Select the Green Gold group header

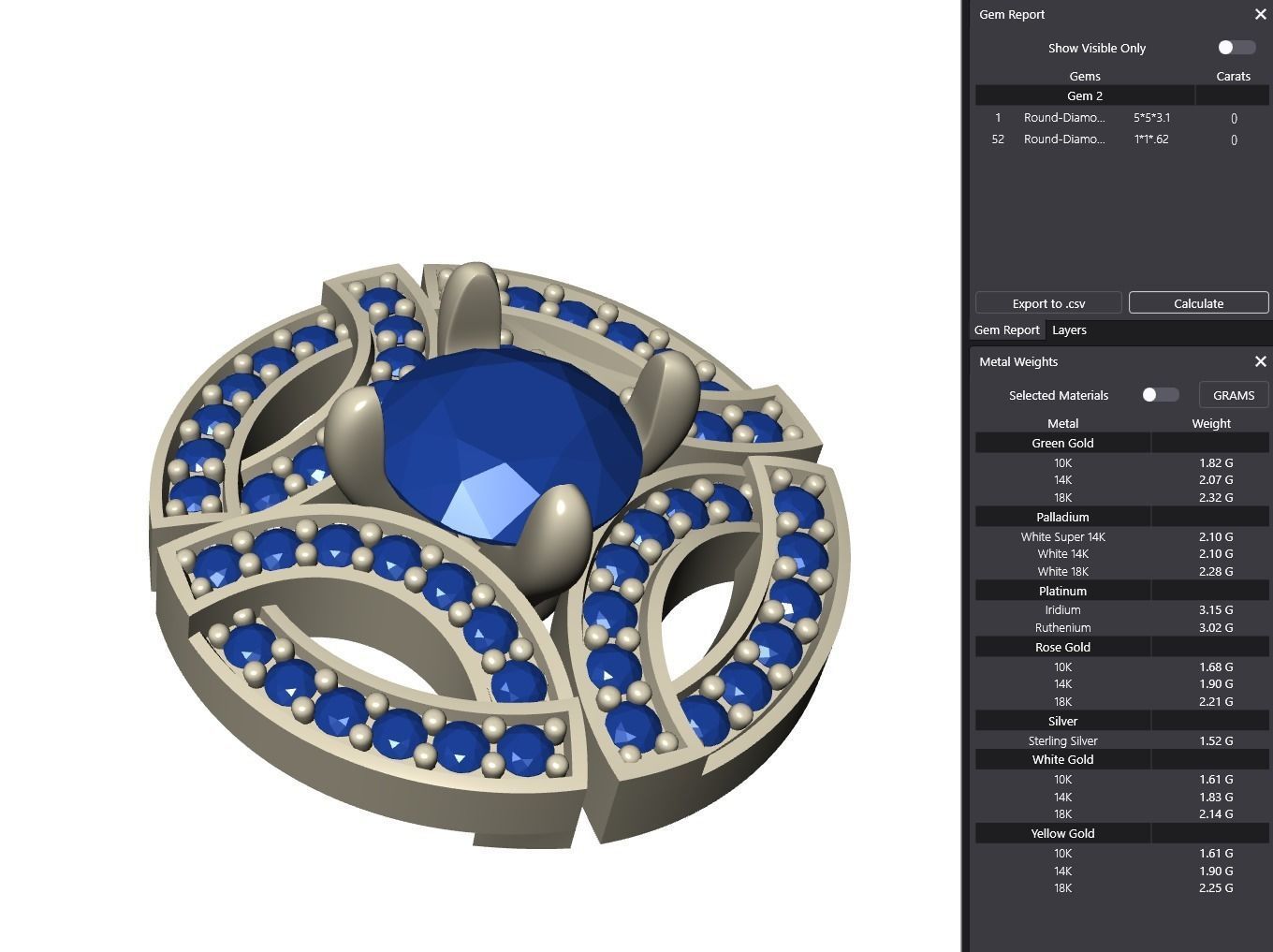pos(1121,443)
